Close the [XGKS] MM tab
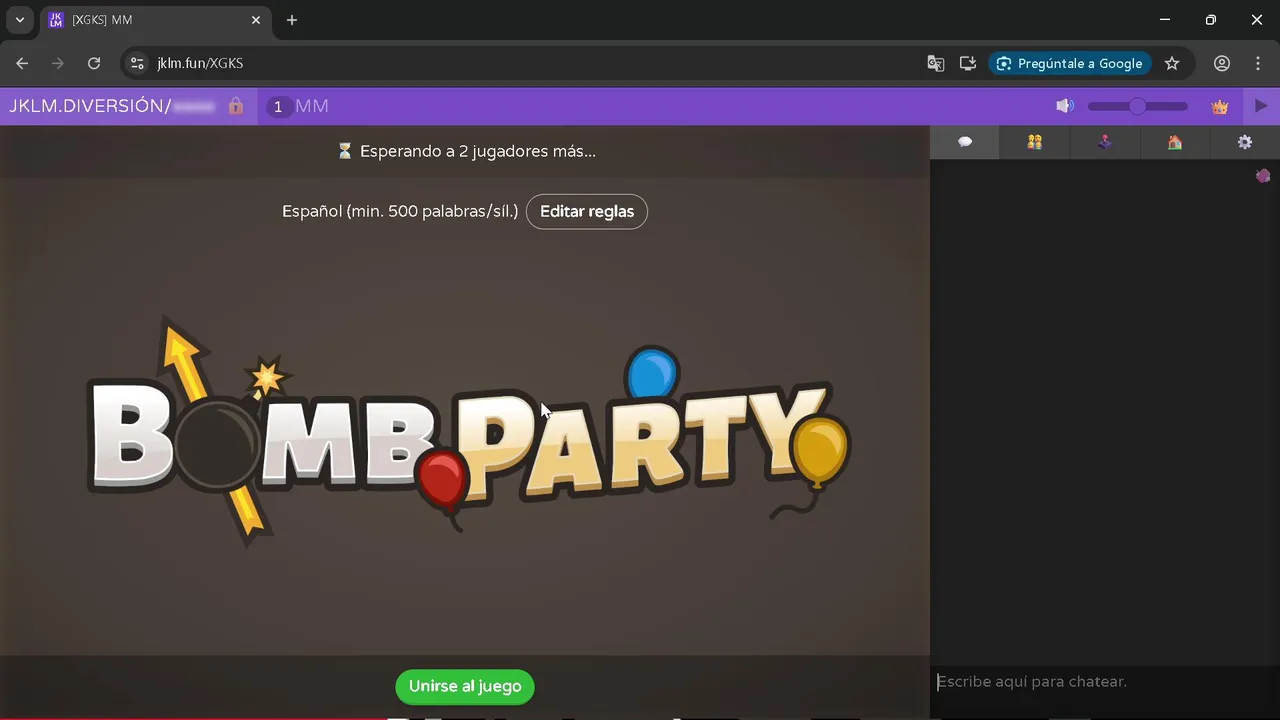The image size is (1280, 720). click(x=256, y=20)
